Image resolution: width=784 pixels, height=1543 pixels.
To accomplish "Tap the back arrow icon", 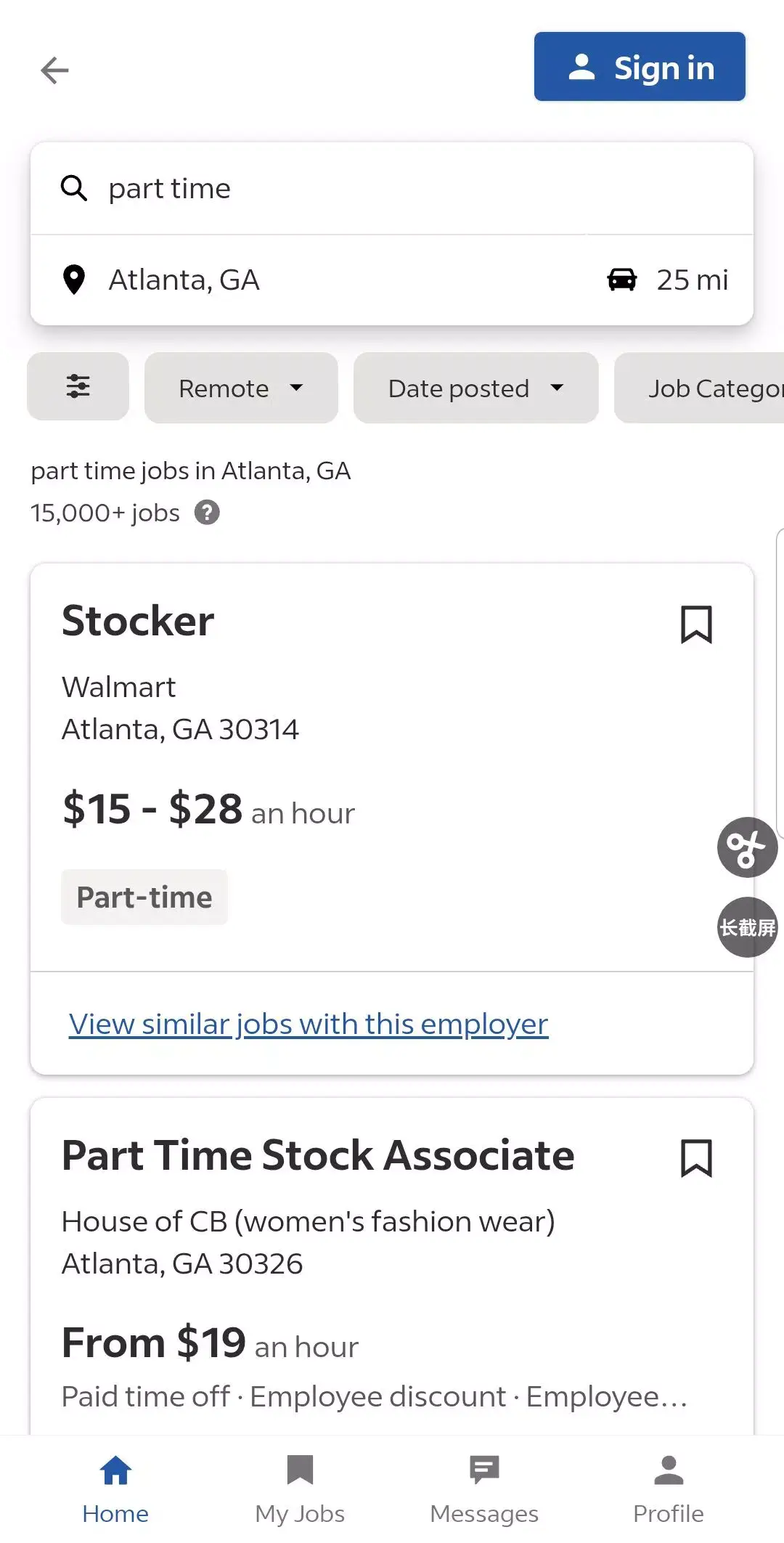I will coord(54,70).
